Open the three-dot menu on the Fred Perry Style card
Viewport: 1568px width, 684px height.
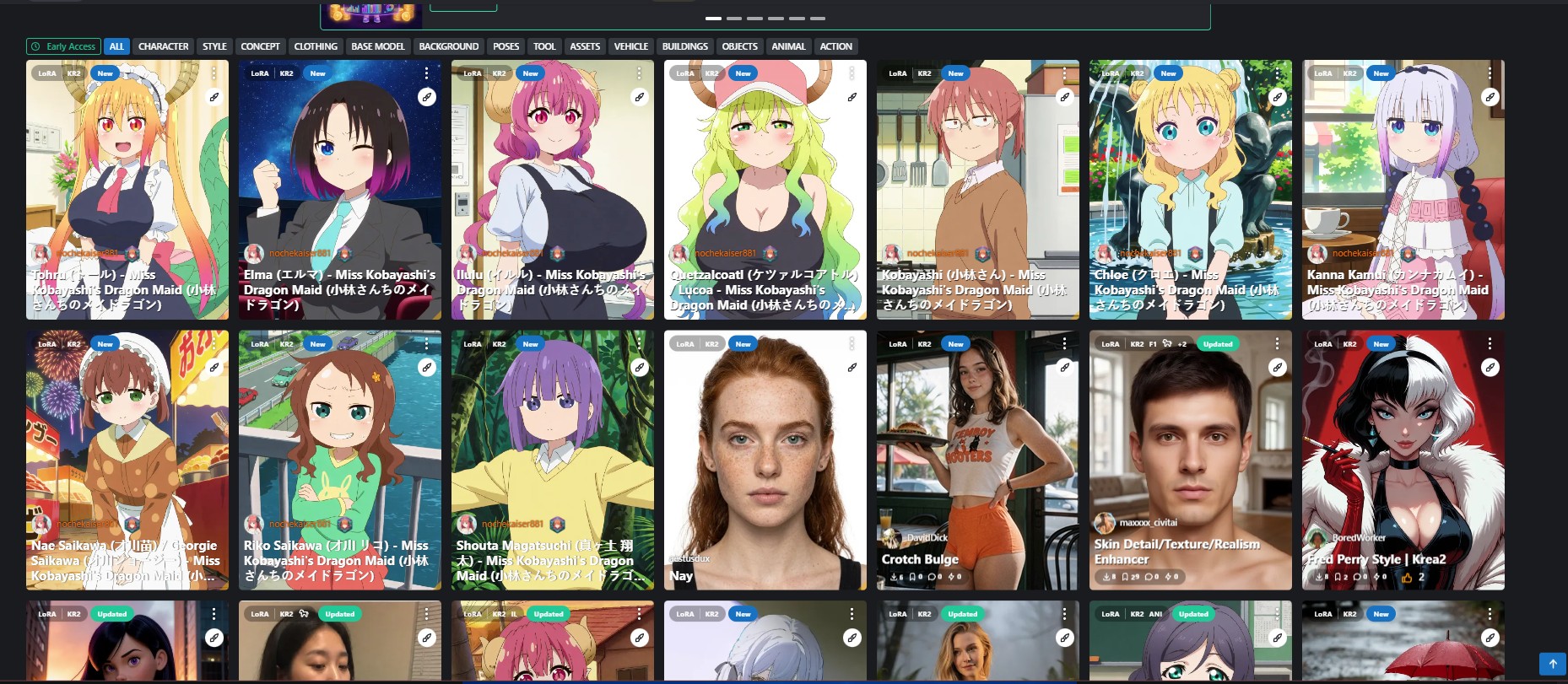[x=1490, y=343]
